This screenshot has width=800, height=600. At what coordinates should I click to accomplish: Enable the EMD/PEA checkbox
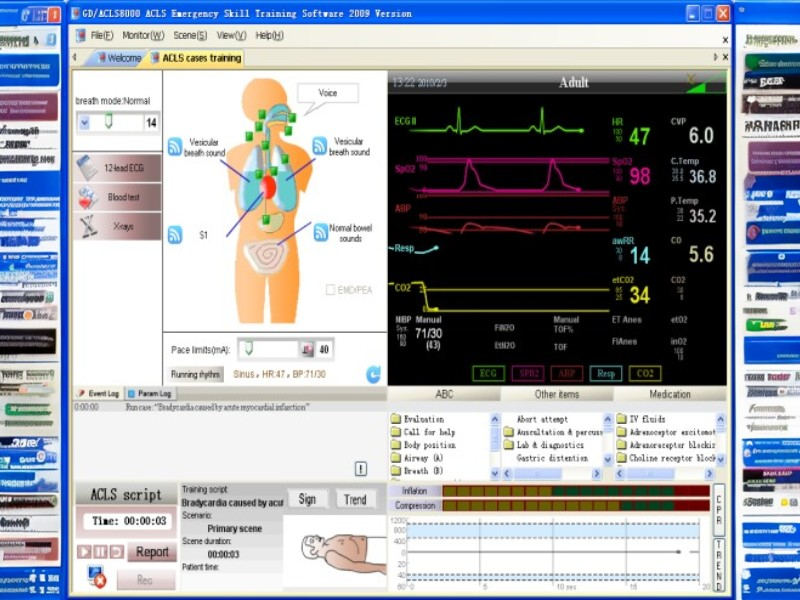click(x=331, y=290)
